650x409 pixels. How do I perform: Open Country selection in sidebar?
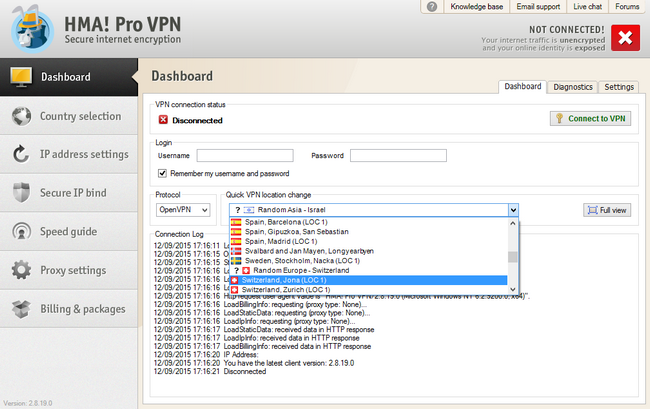69,116
